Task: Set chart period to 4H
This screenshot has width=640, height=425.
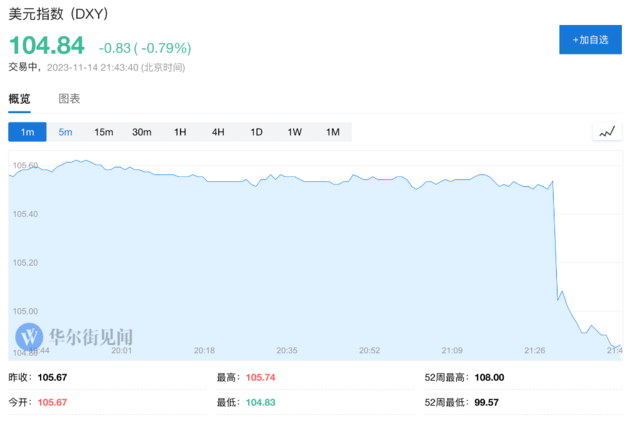Action: [218, 132]
